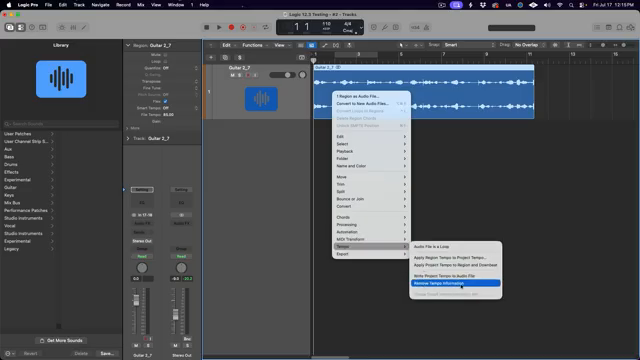
Task: Open the Quantize Off popup
Action: pos(180,68)
